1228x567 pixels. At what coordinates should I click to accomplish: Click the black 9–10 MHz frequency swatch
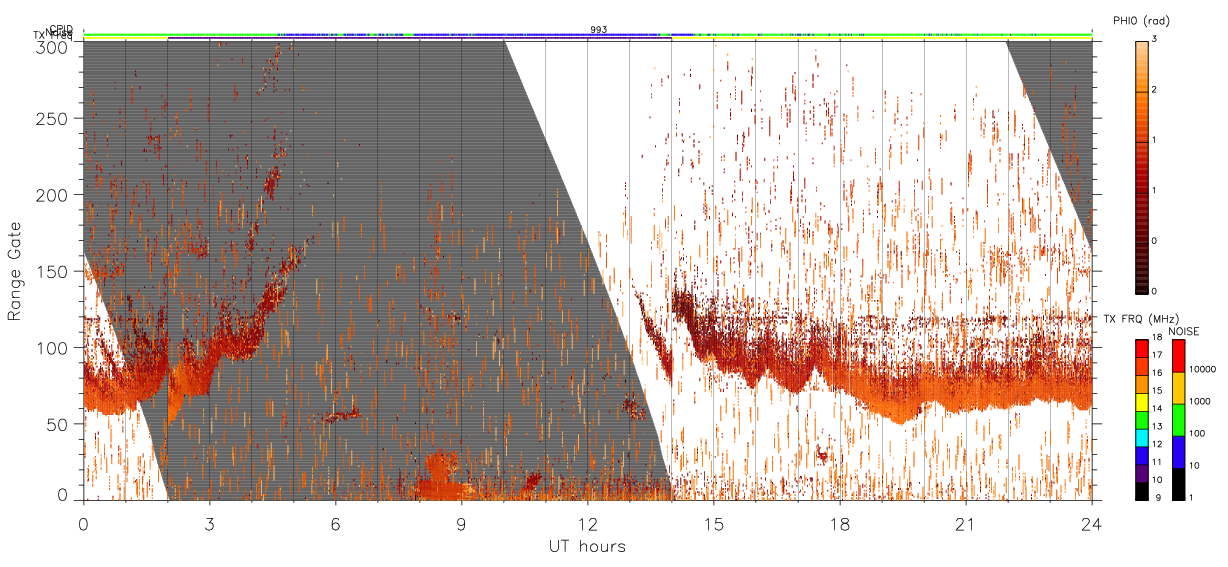click(x=1141, y=492)
